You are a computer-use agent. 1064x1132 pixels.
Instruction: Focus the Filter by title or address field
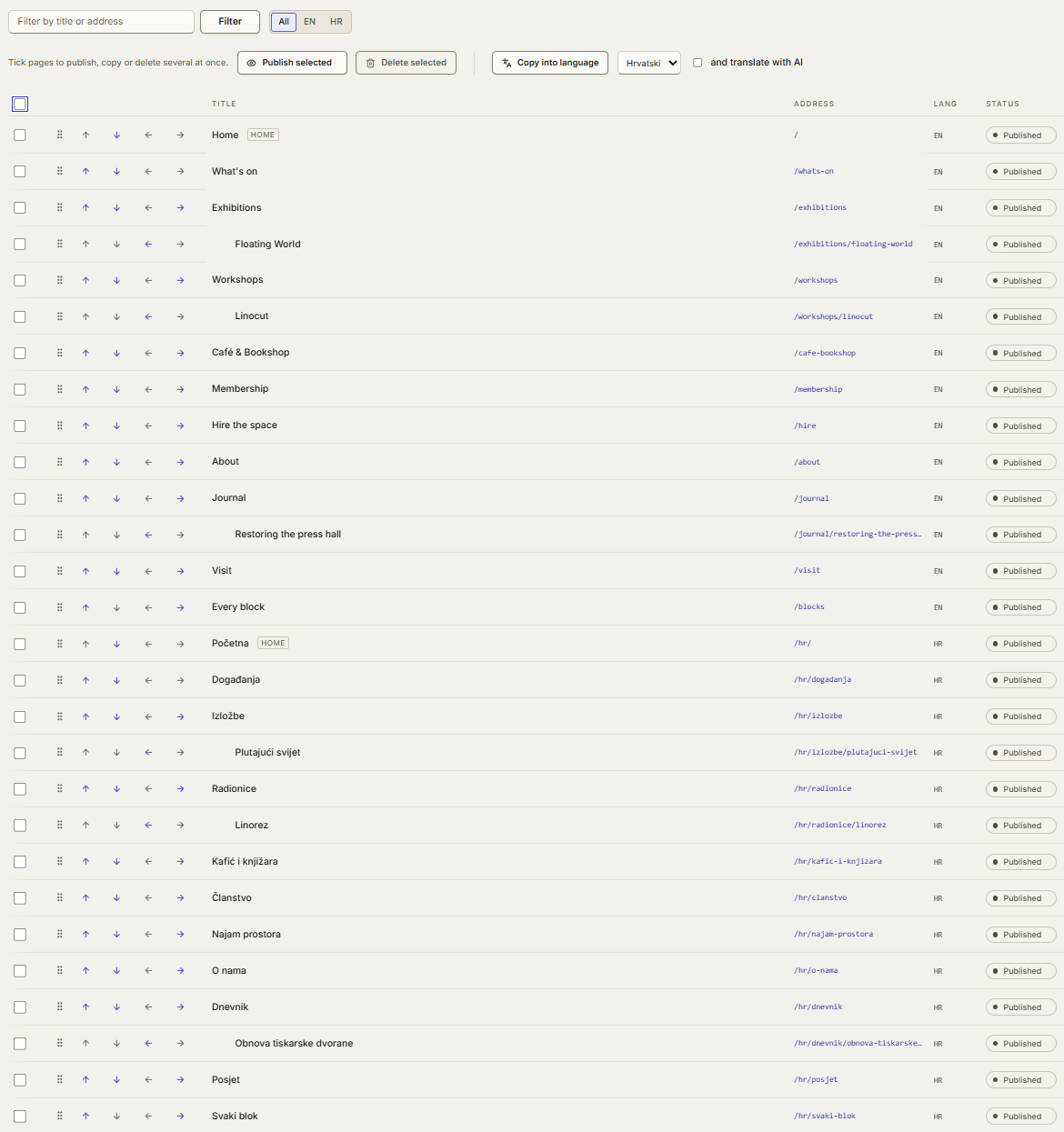pyautogui.click(x=101, y=22)
